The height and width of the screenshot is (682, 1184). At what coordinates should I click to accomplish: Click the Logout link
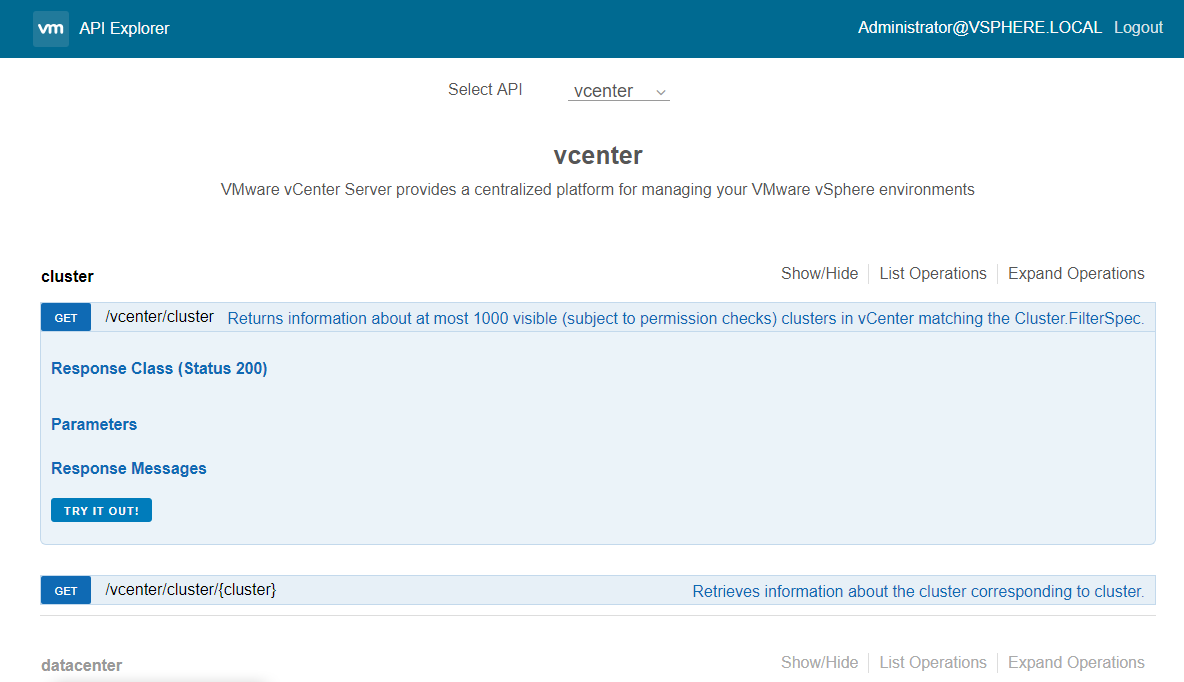[x=1138, y=28]
